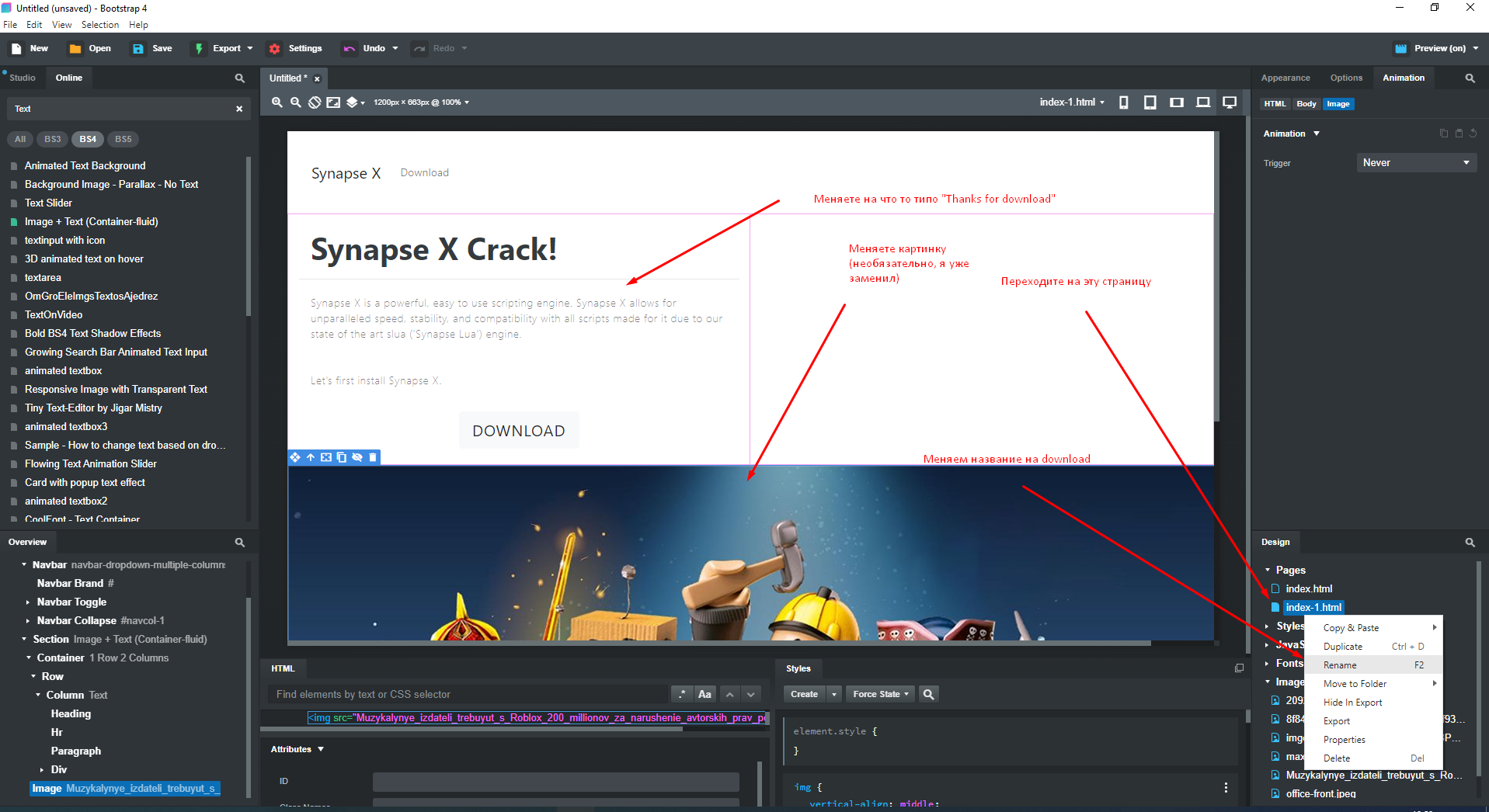Select the Body breadcrumb button
1489x812 pixels.
coord(1306,104)
